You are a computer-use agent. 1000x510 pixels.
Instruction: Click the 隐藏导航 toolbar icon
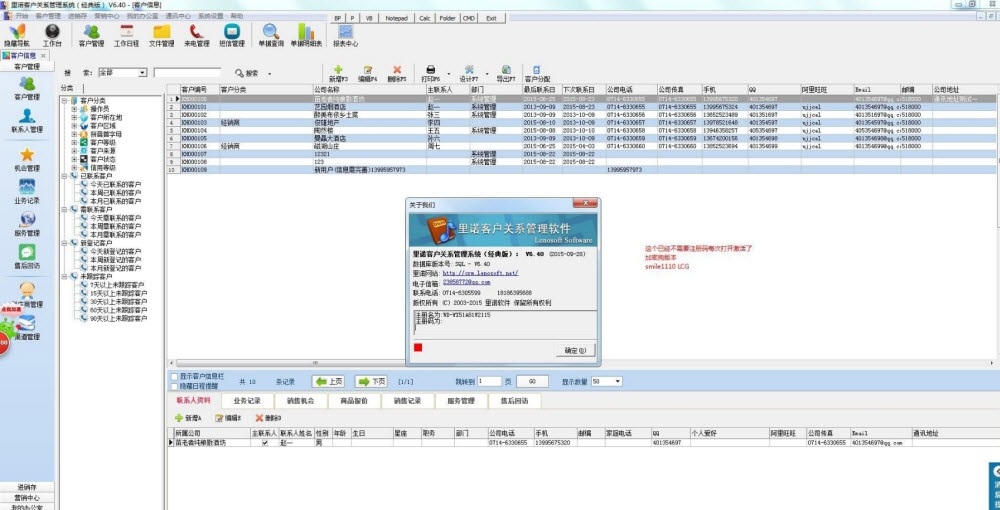click(x=17, y=36)
